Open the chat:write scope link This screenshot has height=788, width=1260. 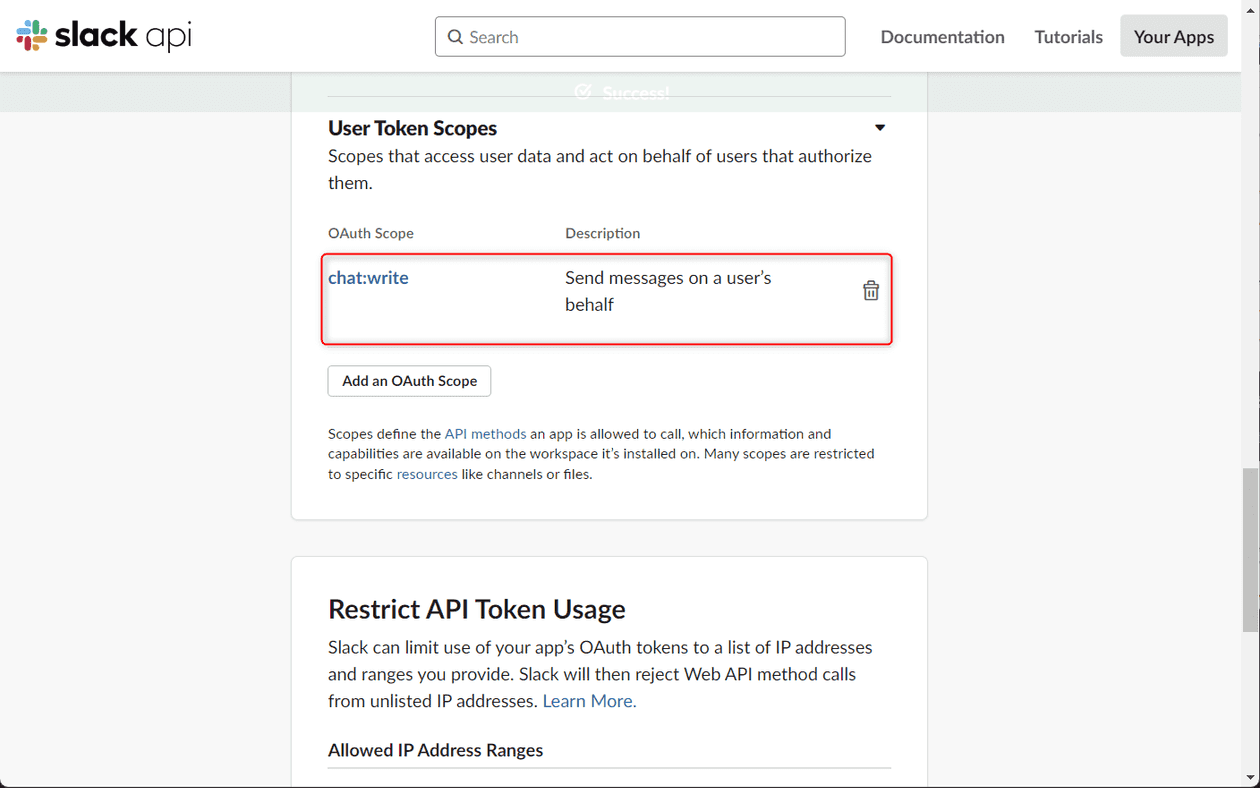368,278
